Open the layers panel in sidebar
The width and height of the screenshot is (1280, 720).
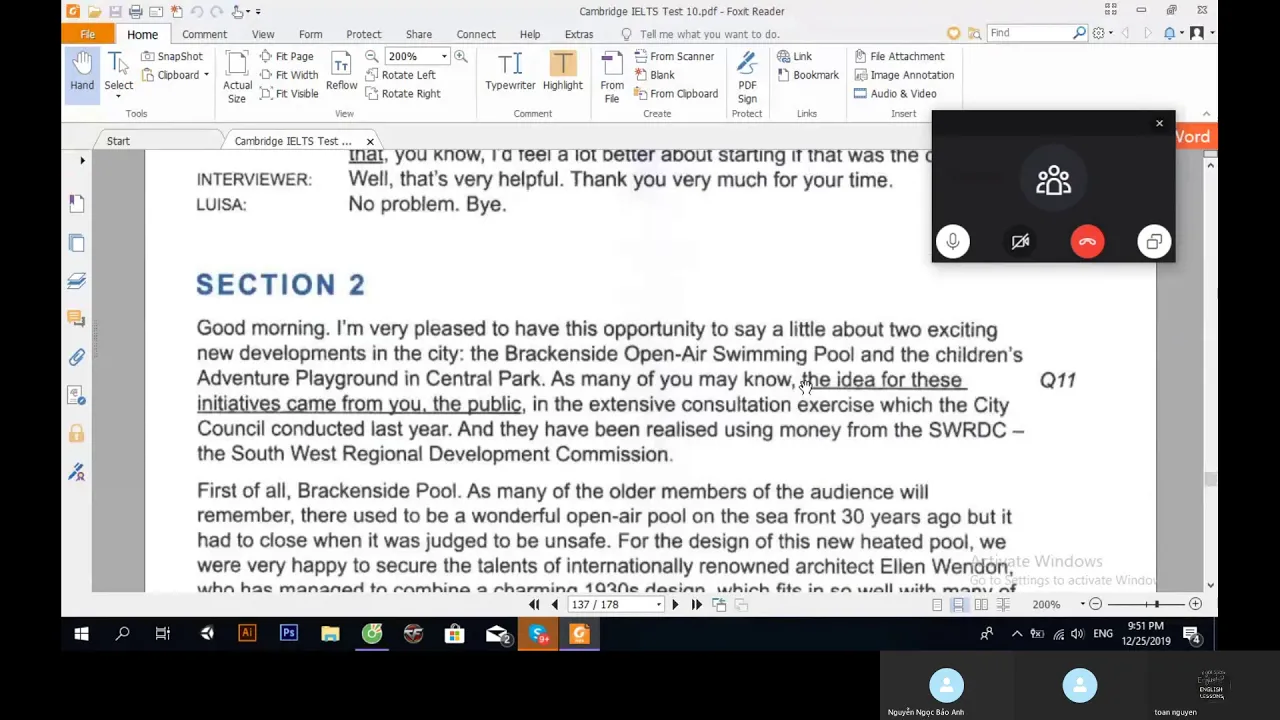(77, 281)
